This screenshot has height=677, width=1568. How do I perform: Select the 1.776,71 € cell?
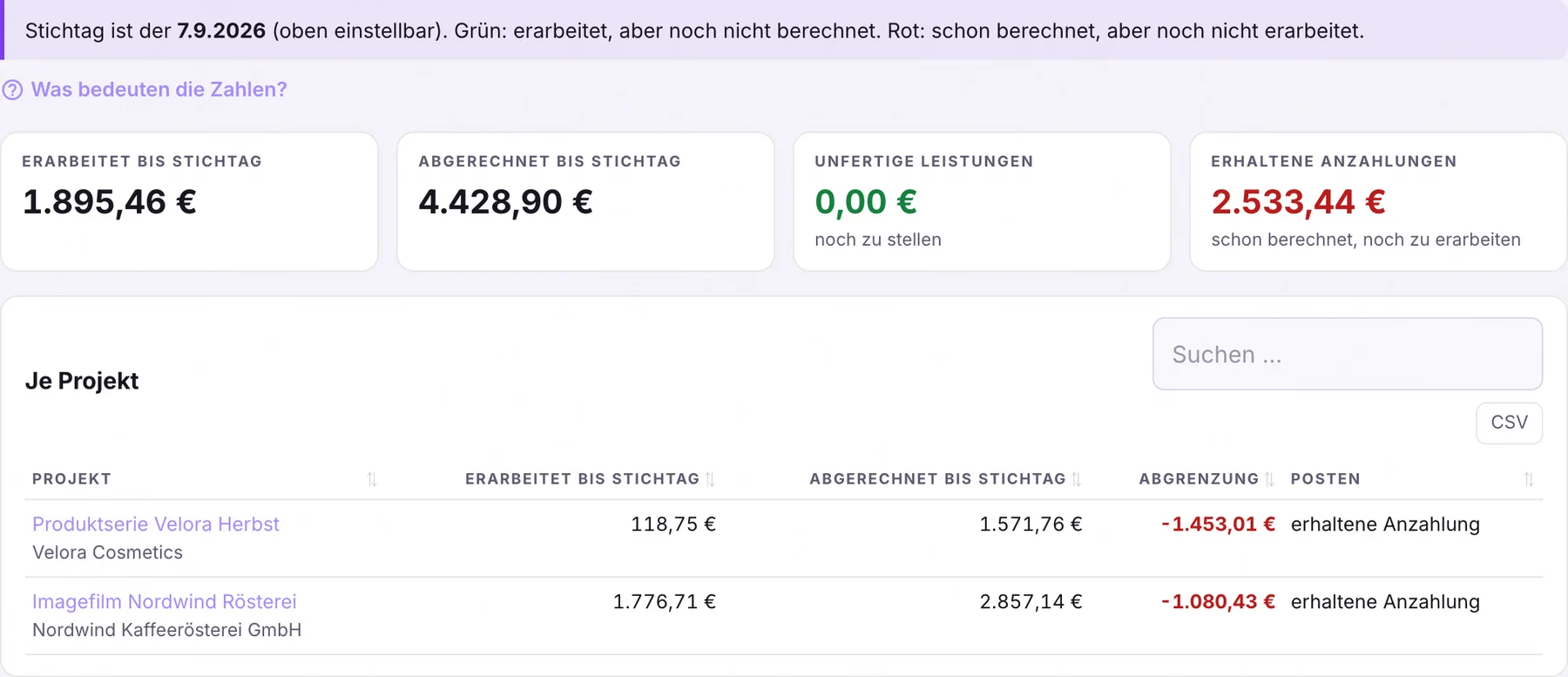664,602
